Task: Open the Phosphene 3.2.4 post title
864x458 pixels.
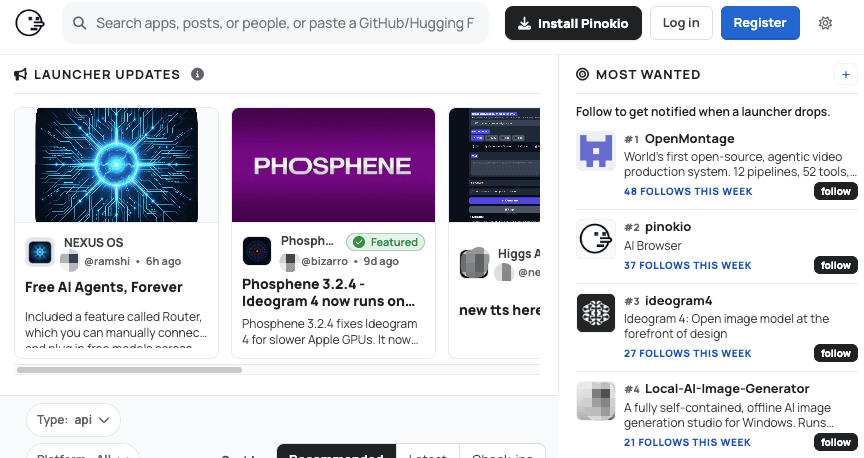Action: [328, 293]
